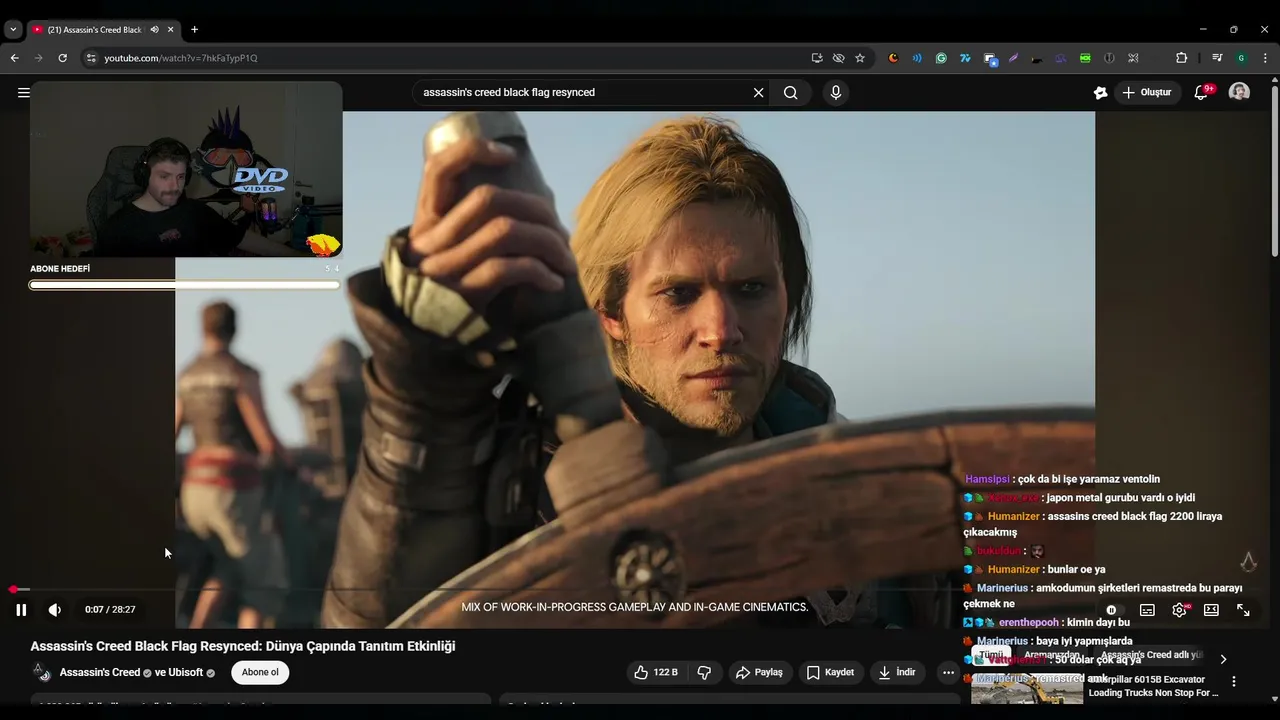
Task: Open the media control music-list icon
Action: click(x=1217, y=58)
